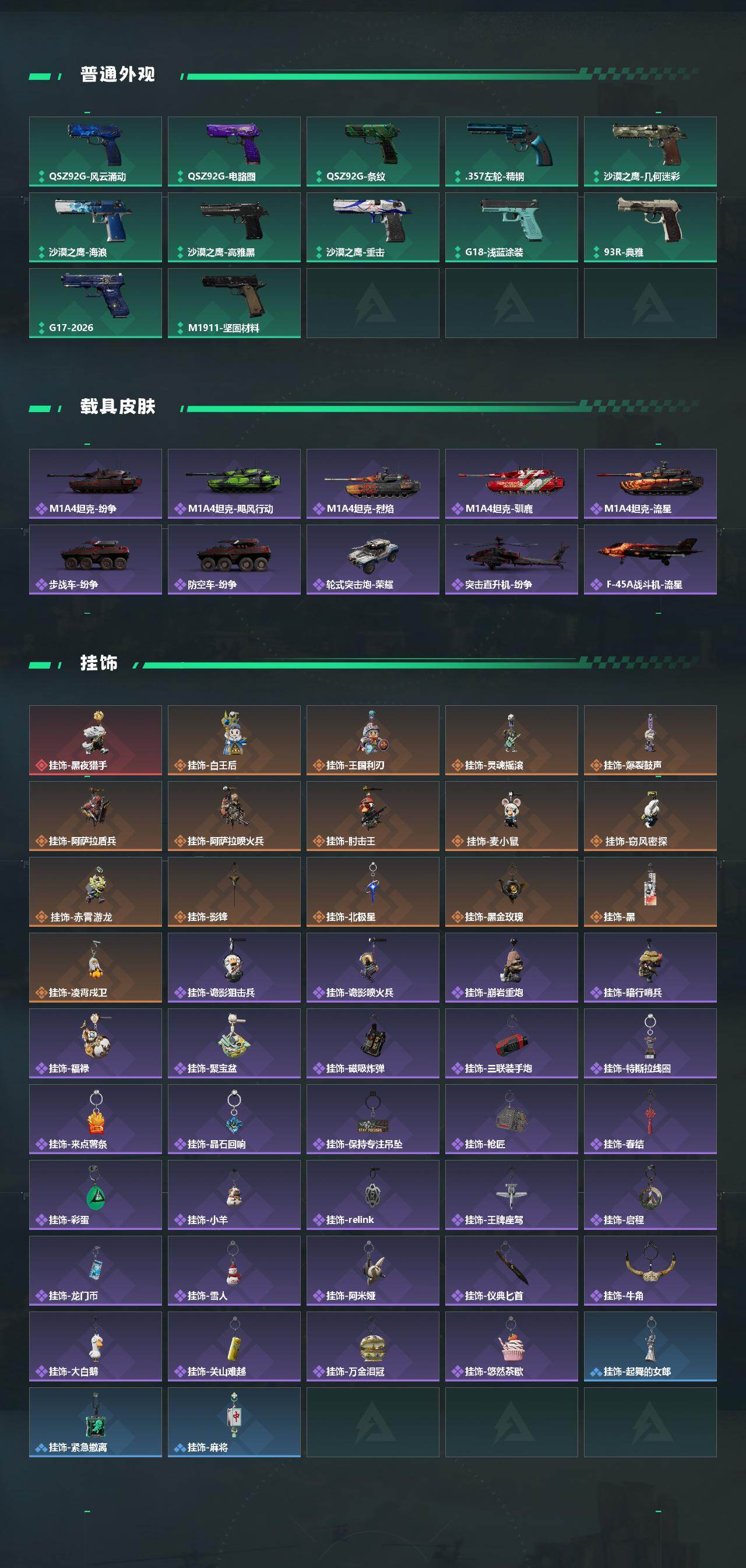This screenshot has width=746, height=1568.
Task: Click the M1911-坚固材料 item
Action: (234, 303)
